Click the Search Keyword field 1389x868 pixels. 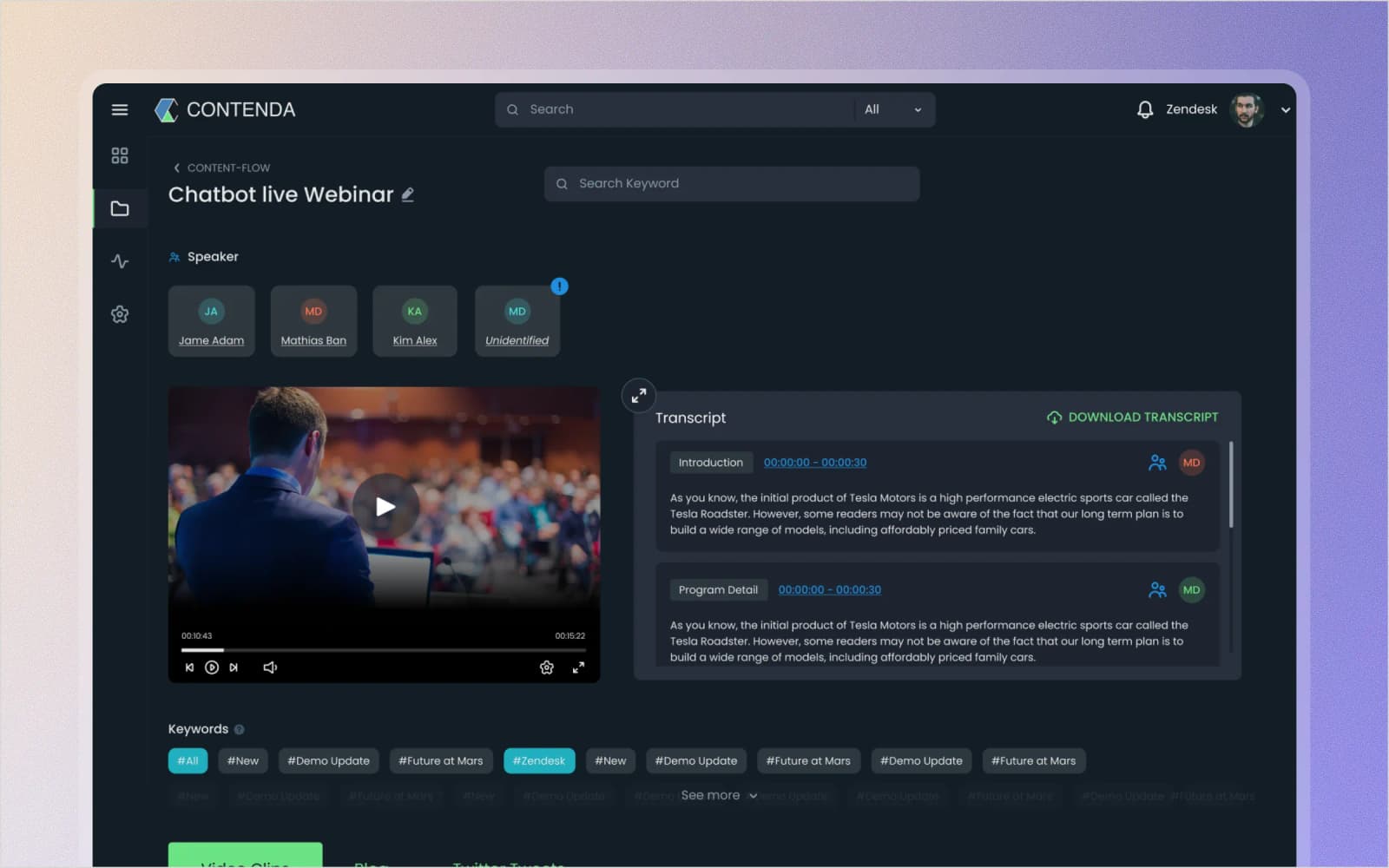(732, 184)
